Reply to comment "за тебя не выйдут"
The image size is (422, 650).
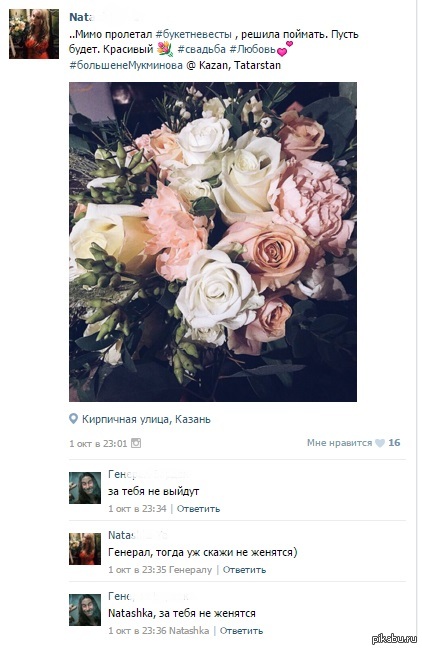(199, 509)
